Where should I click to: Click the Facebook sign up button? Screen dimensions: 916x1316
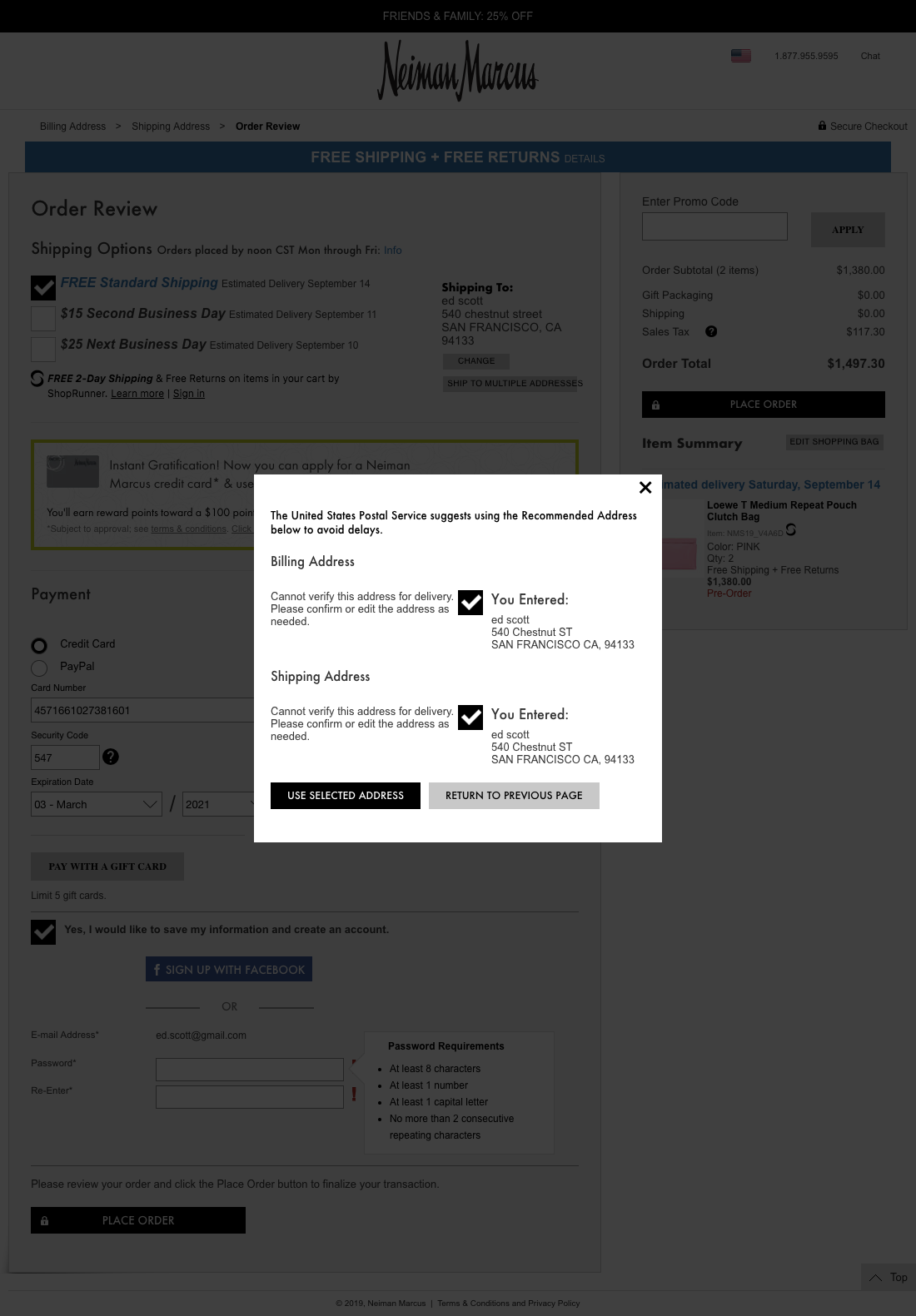pos(229,969)
